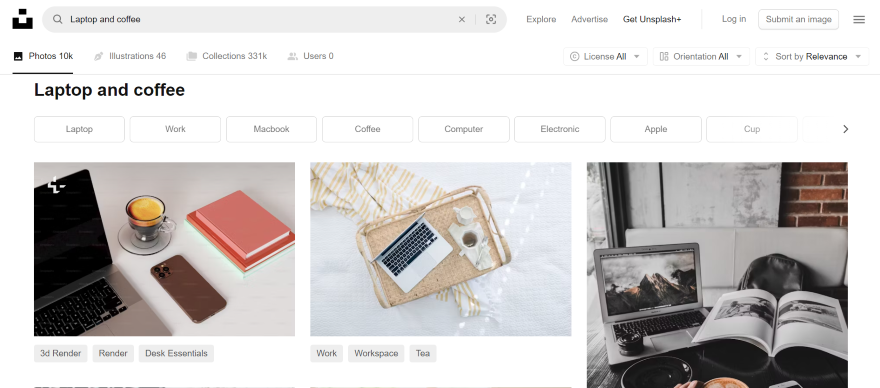The height and width of the screenshot is (388, 880).
Task: Select the Computer tag chip
Action: [464, 129]
